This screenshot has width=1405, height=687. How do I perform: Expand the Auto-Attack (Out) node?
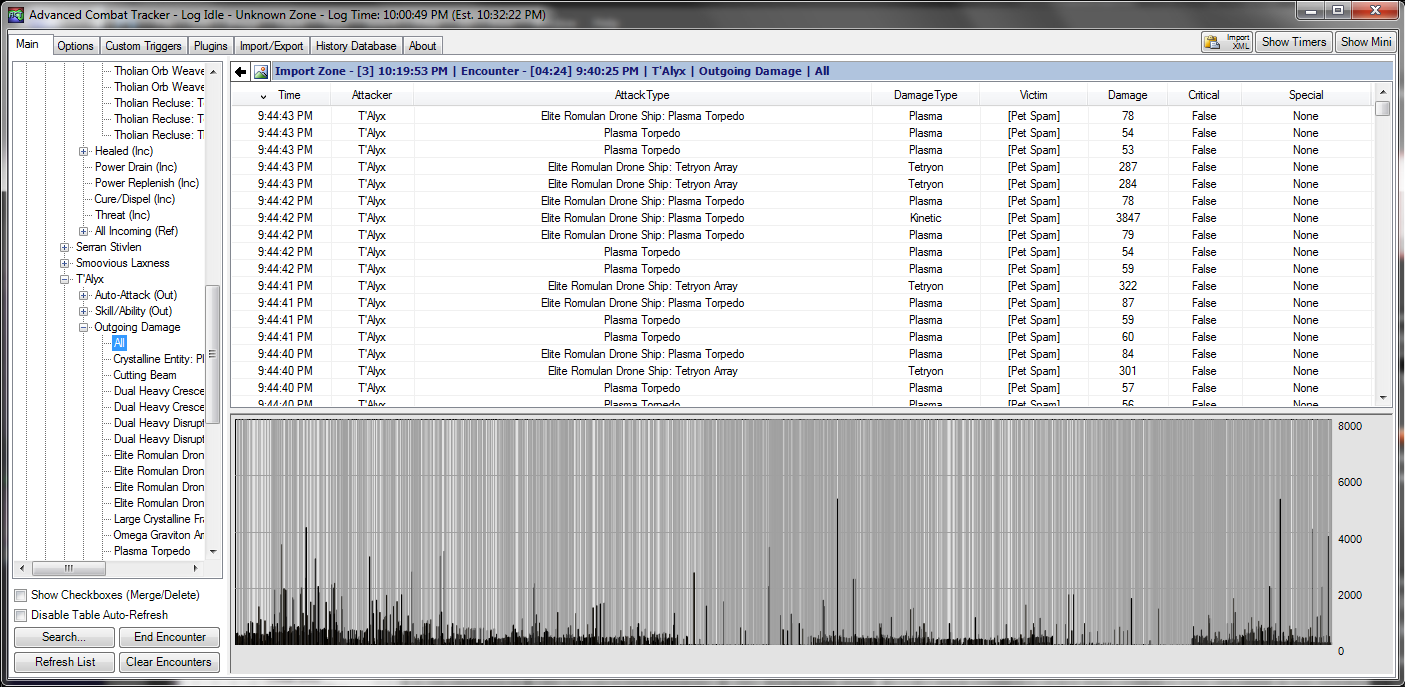(84, 295)
